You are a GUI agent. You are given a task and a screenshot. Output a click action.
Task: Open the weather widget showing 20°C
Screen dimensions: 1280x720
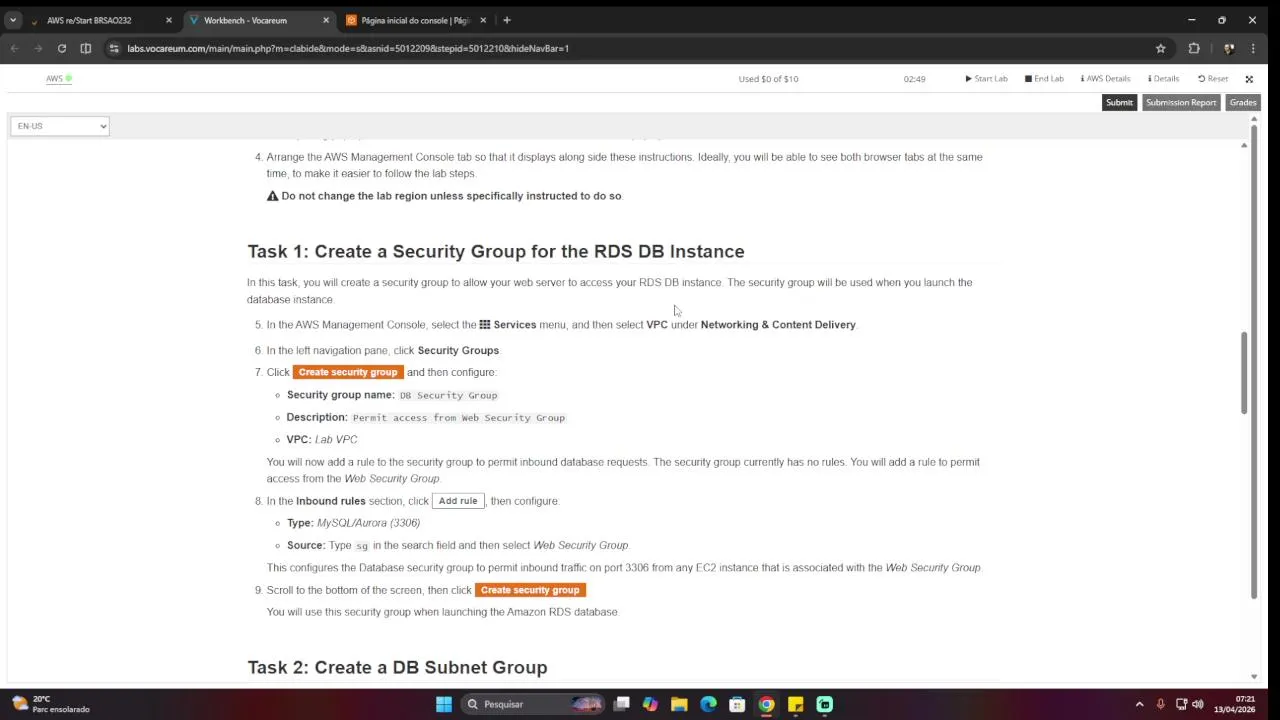pyautogui.click(x=50, y=704)
